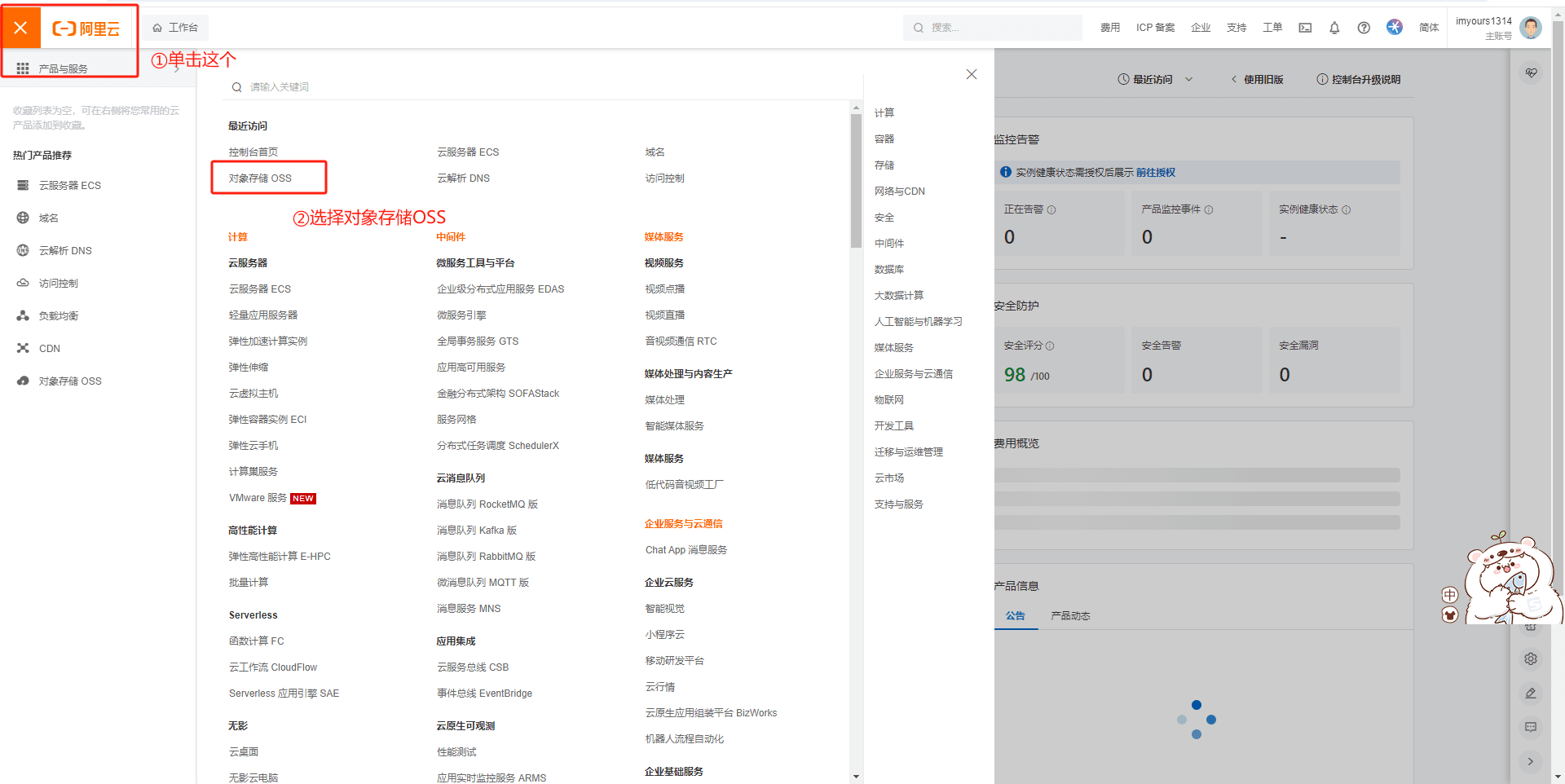
Task: Expand the right sidebar chevron arrow
Action: point(1531,761)
